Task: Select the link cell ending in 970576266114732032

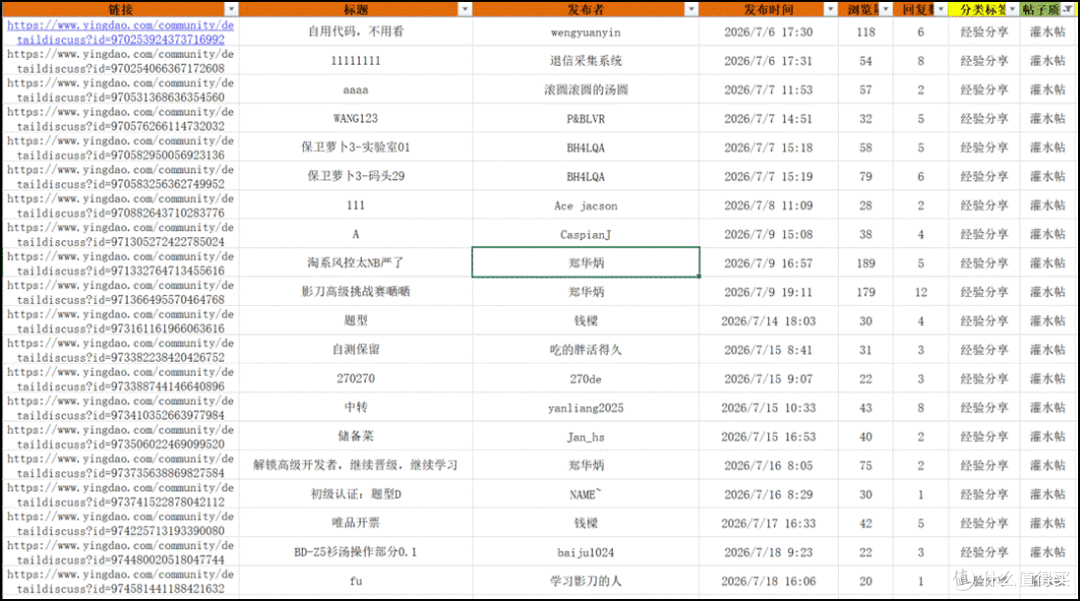Action: tap(121, 118)
